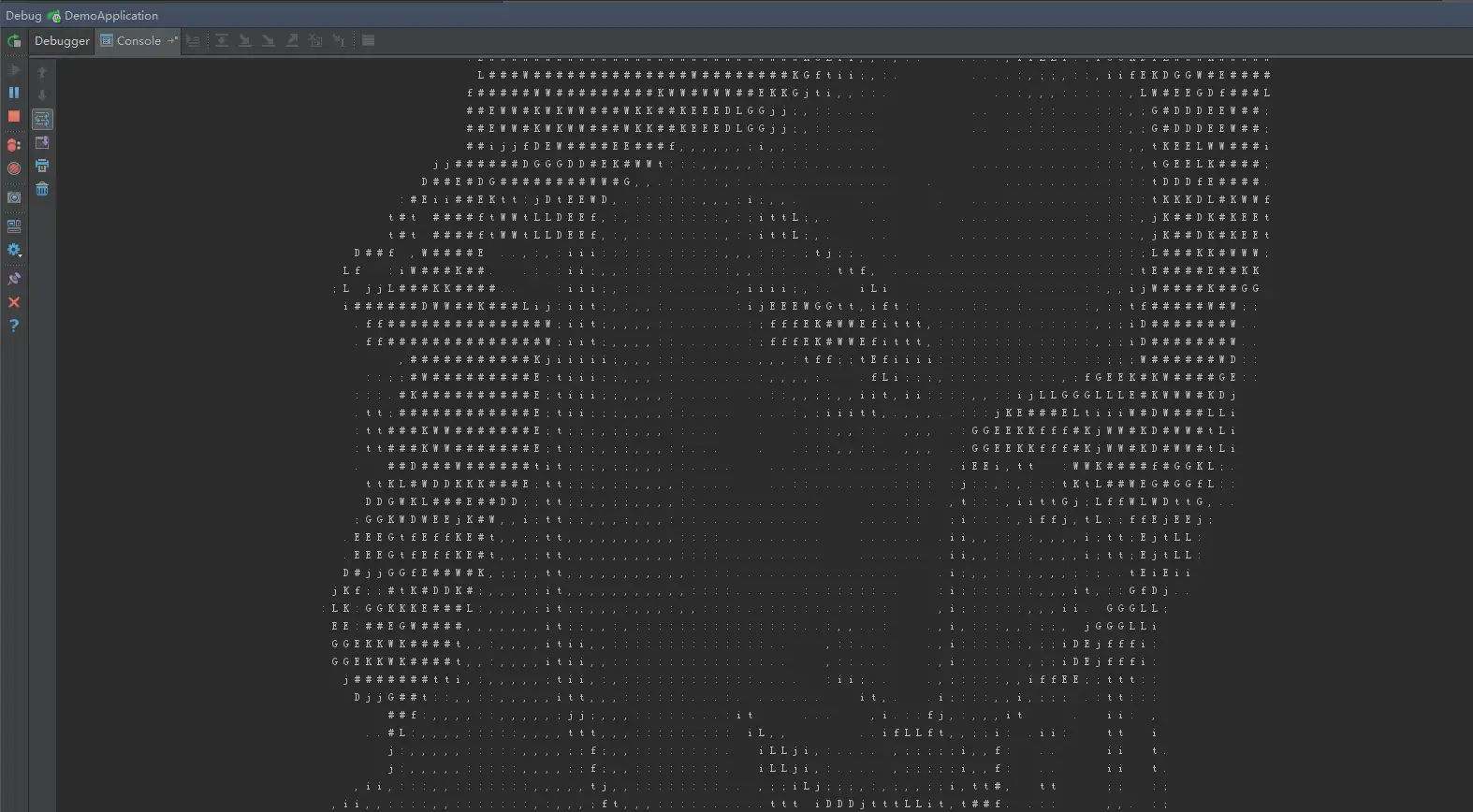Image resolution: width=1473 pixels, height=812 pixels.
Task: Toggle Mute Breakpoints
Action: pyautogui.click(x=14, y=168)
